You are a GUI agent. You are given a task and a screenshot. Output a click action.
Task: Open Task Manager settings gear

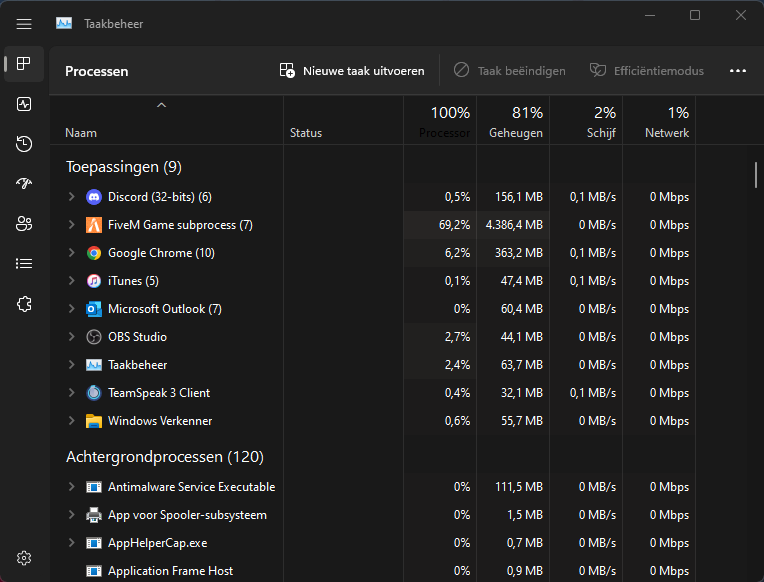click(24, 558)
